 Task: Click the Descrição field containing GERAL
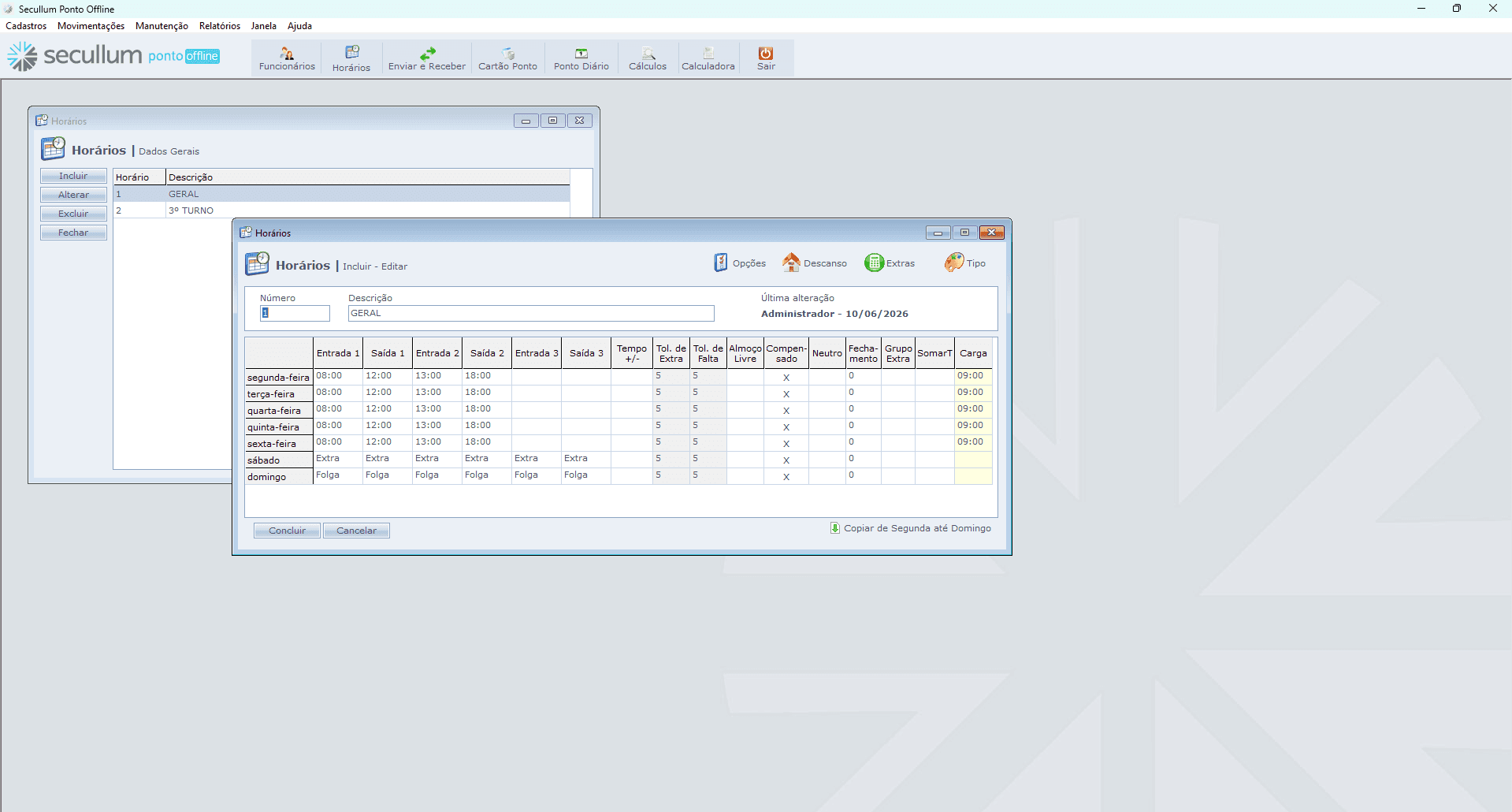pyautogui.click(x=531, y=313)
